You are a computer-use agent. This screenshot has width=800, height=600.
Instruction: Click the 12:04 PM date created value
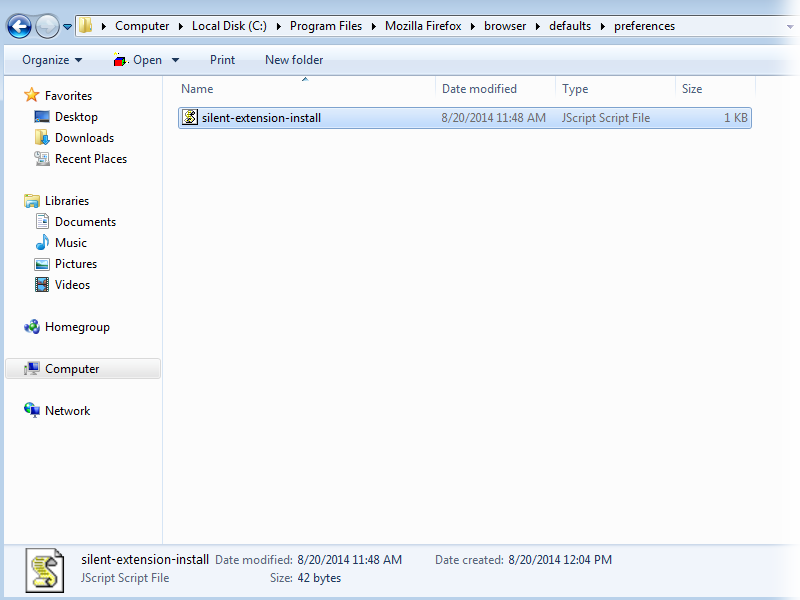tap(560, 560)
